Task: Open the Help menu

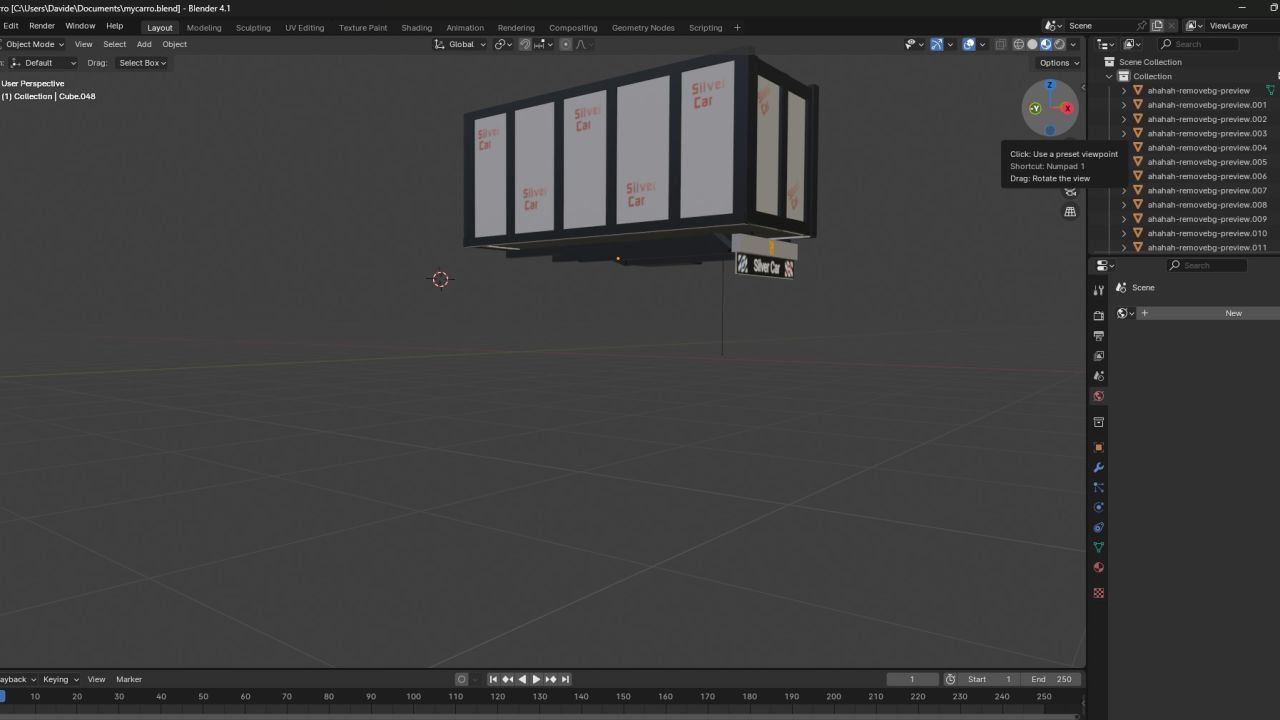Action: click(x=115, y=26)
